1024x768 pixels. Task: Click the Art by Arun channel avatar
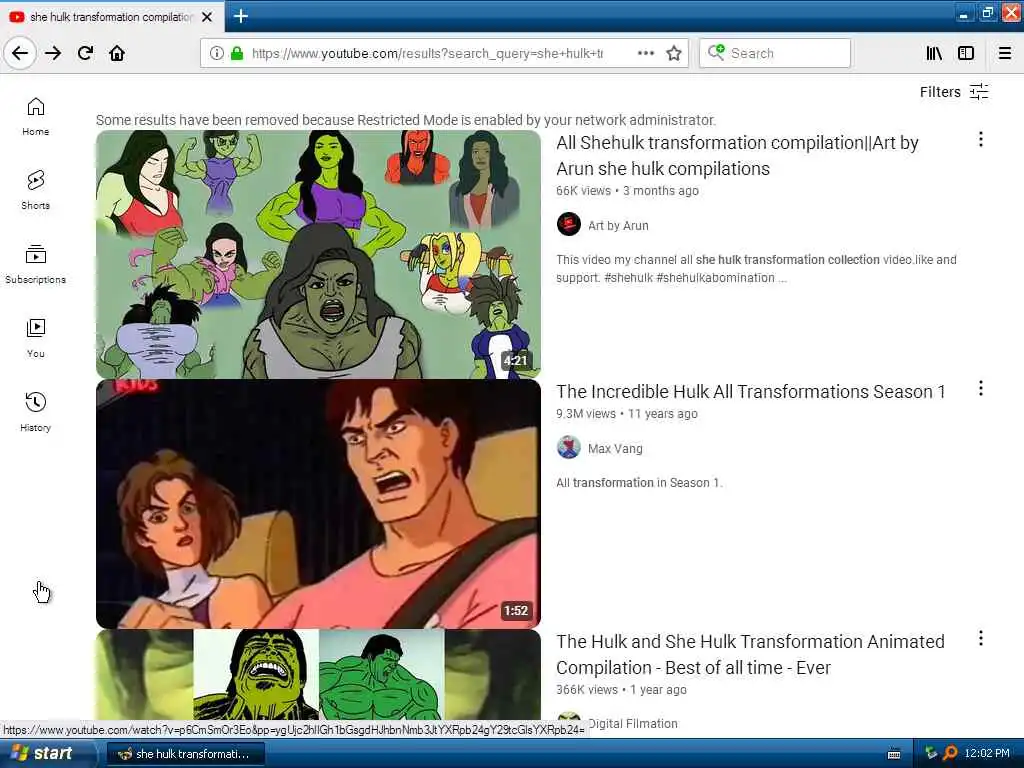pos(569,224)
